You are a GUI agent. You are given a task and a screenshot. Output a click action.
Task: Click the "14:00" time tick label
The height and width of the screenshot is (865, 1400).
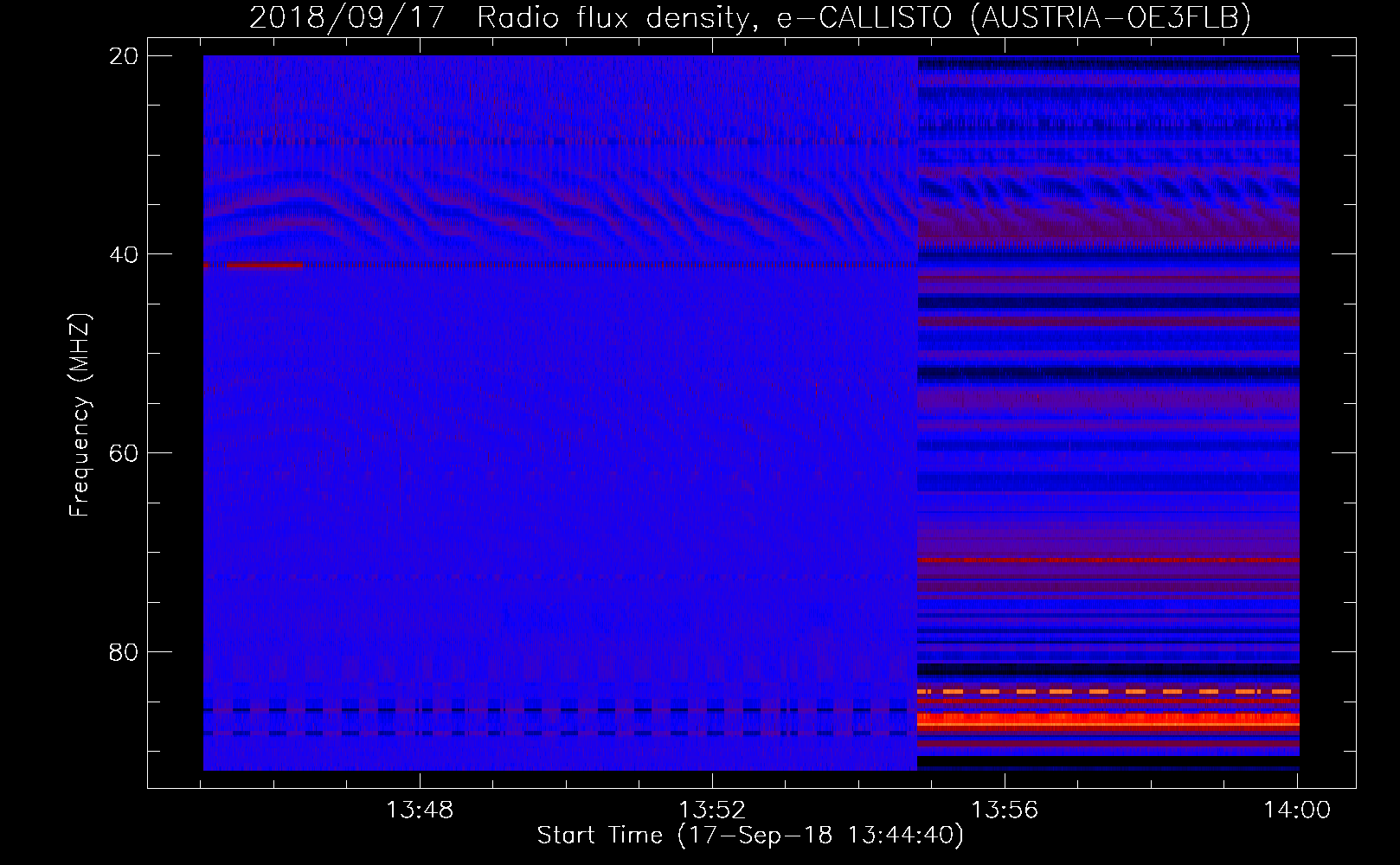(1297, 811)
